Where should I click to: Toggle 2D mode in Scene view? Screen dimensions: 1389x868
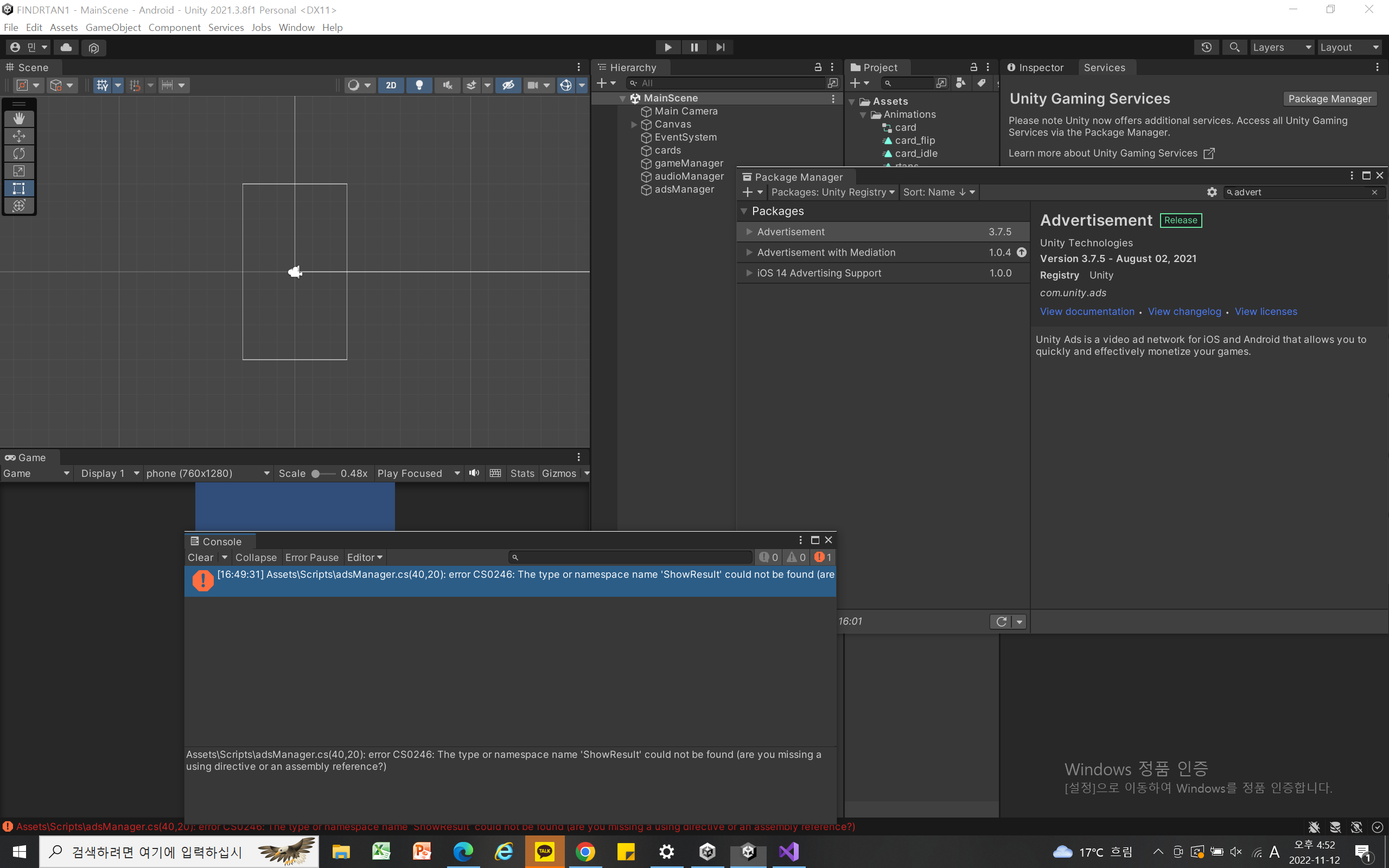coord(391,85)
